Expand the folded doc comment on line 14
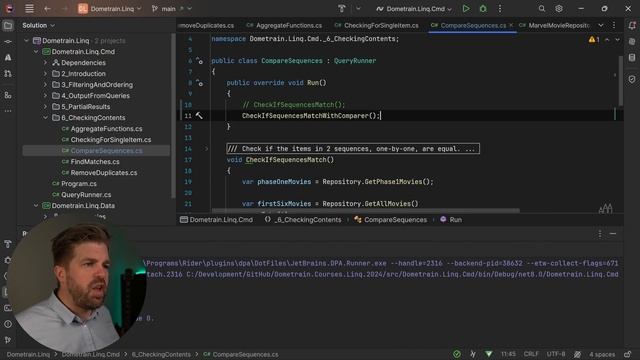 coord(206,149)
